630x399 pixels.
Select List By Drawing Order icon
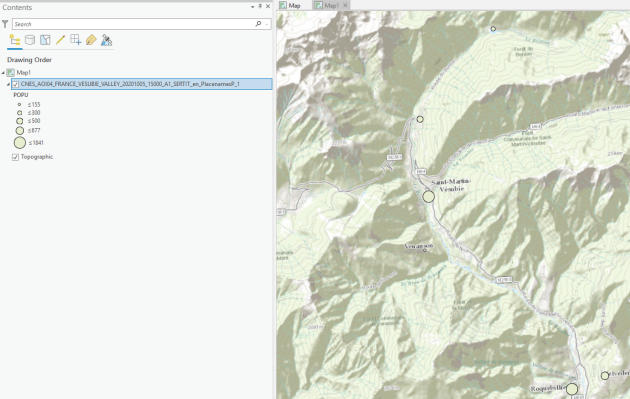pyautogui.click(x=15, y=40)
